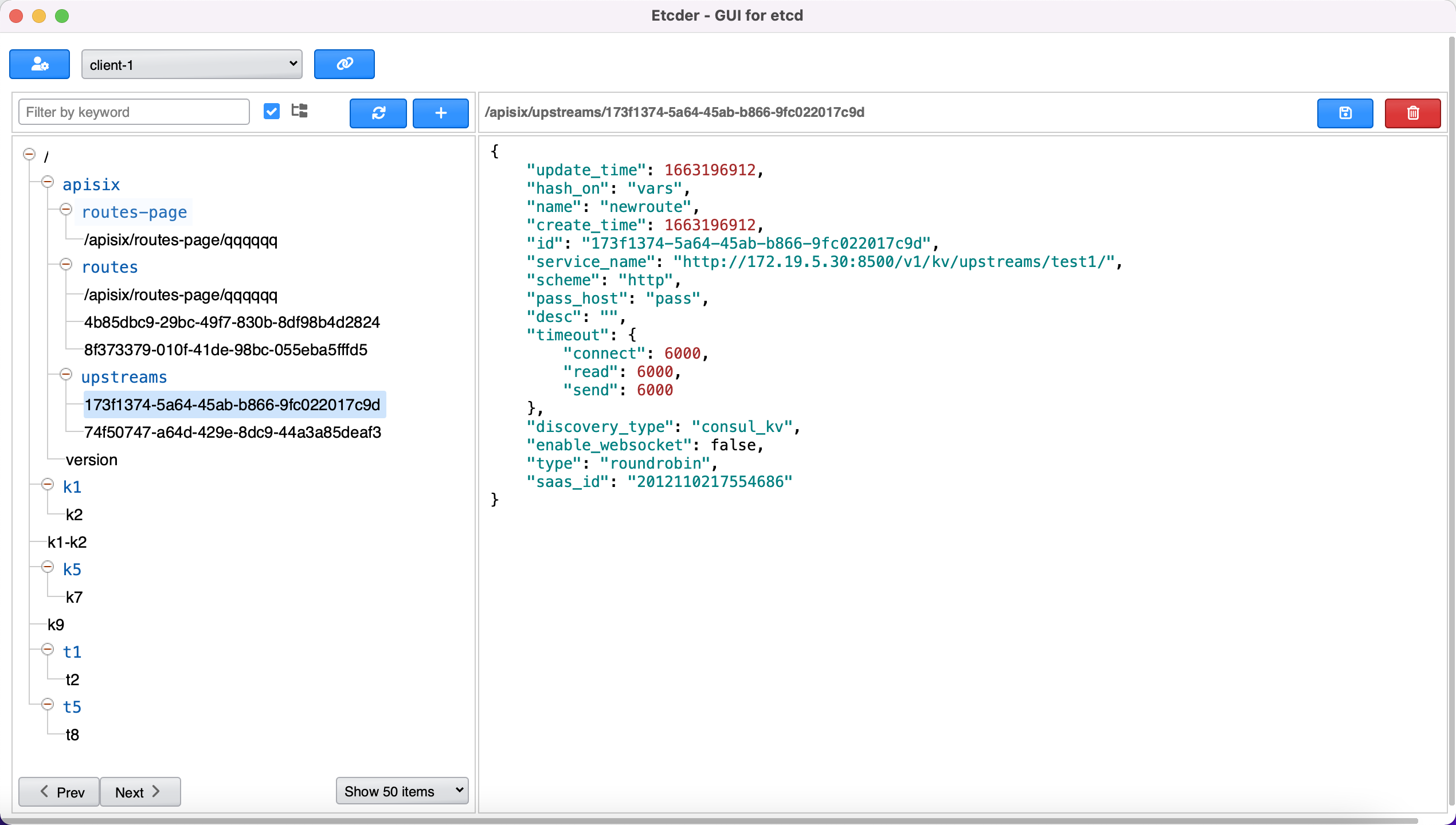
Task: Toggle the checkbox beside the keyword filter
Action: coord(272,111)
